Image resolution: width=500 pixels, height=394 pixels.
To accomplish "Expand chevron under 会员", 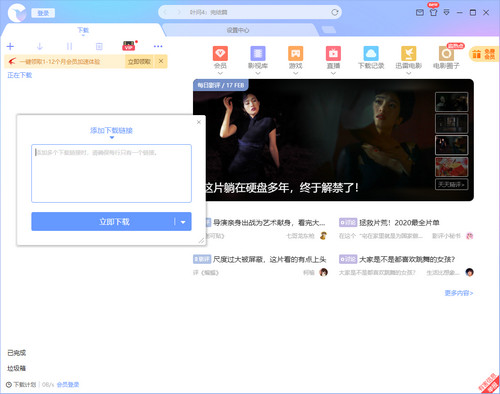I will [220, 73].
